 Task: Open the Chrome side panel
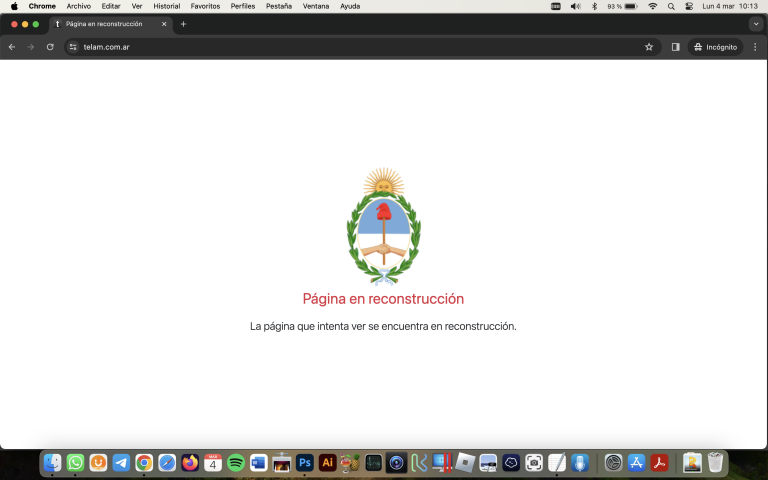click(675, 47)
